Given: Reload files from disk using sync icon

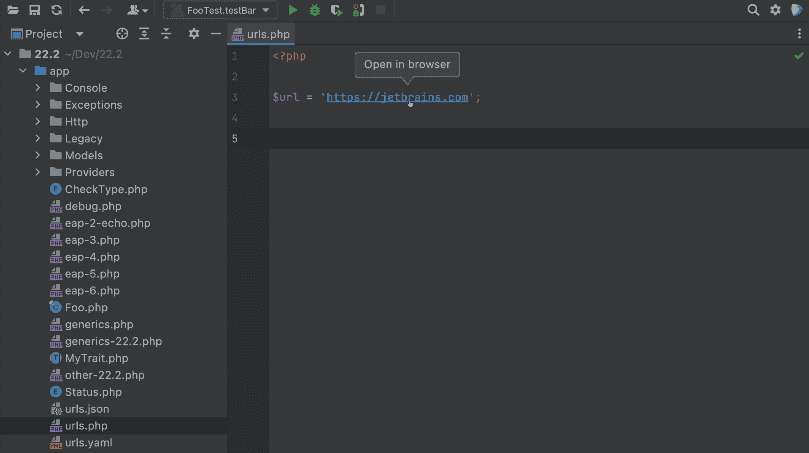Looking at the screenshot, I should click(57, 10).
